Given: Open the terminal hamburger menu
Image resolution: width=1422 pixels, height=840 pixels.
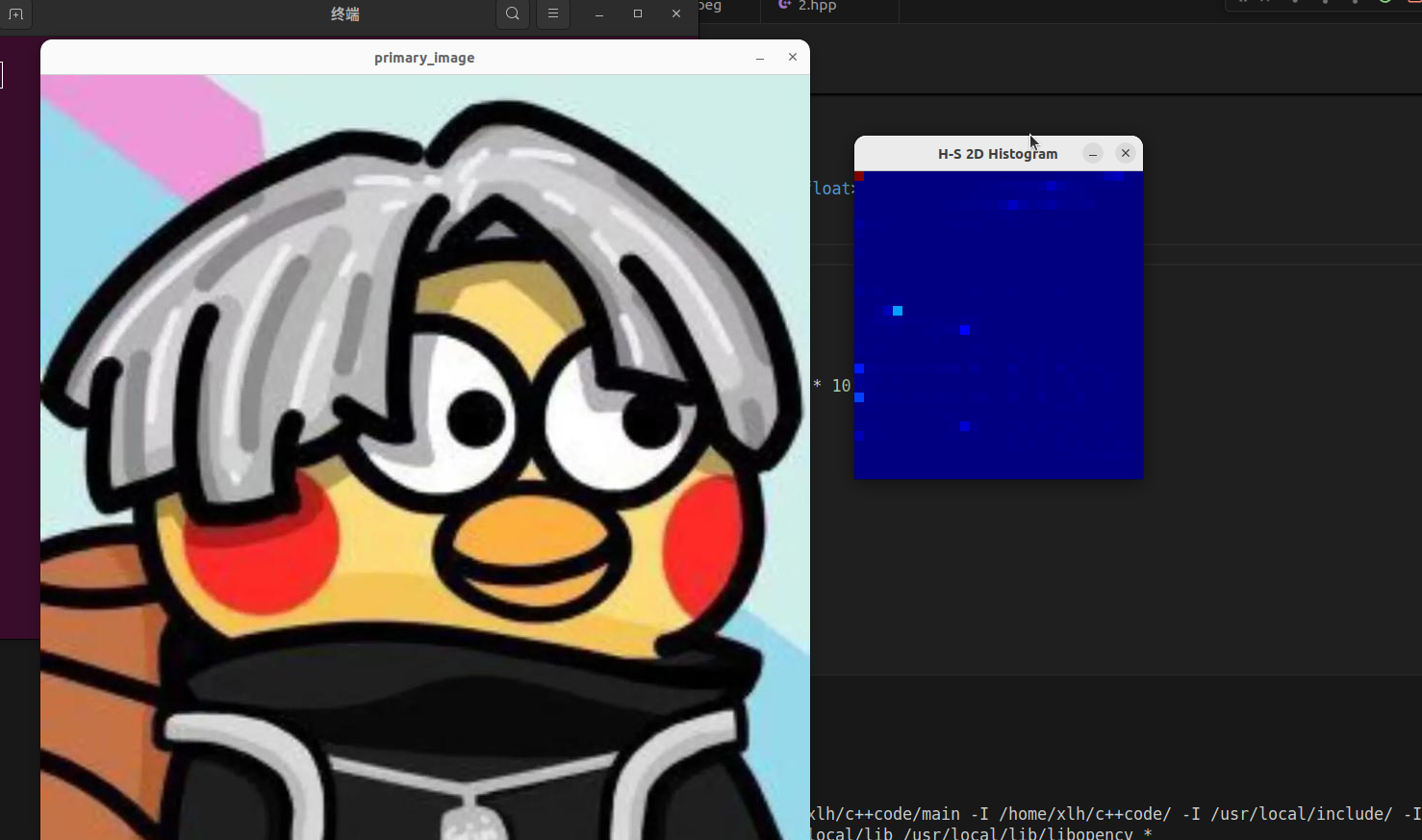Looking at the screenshot, I should coord(553,13).
